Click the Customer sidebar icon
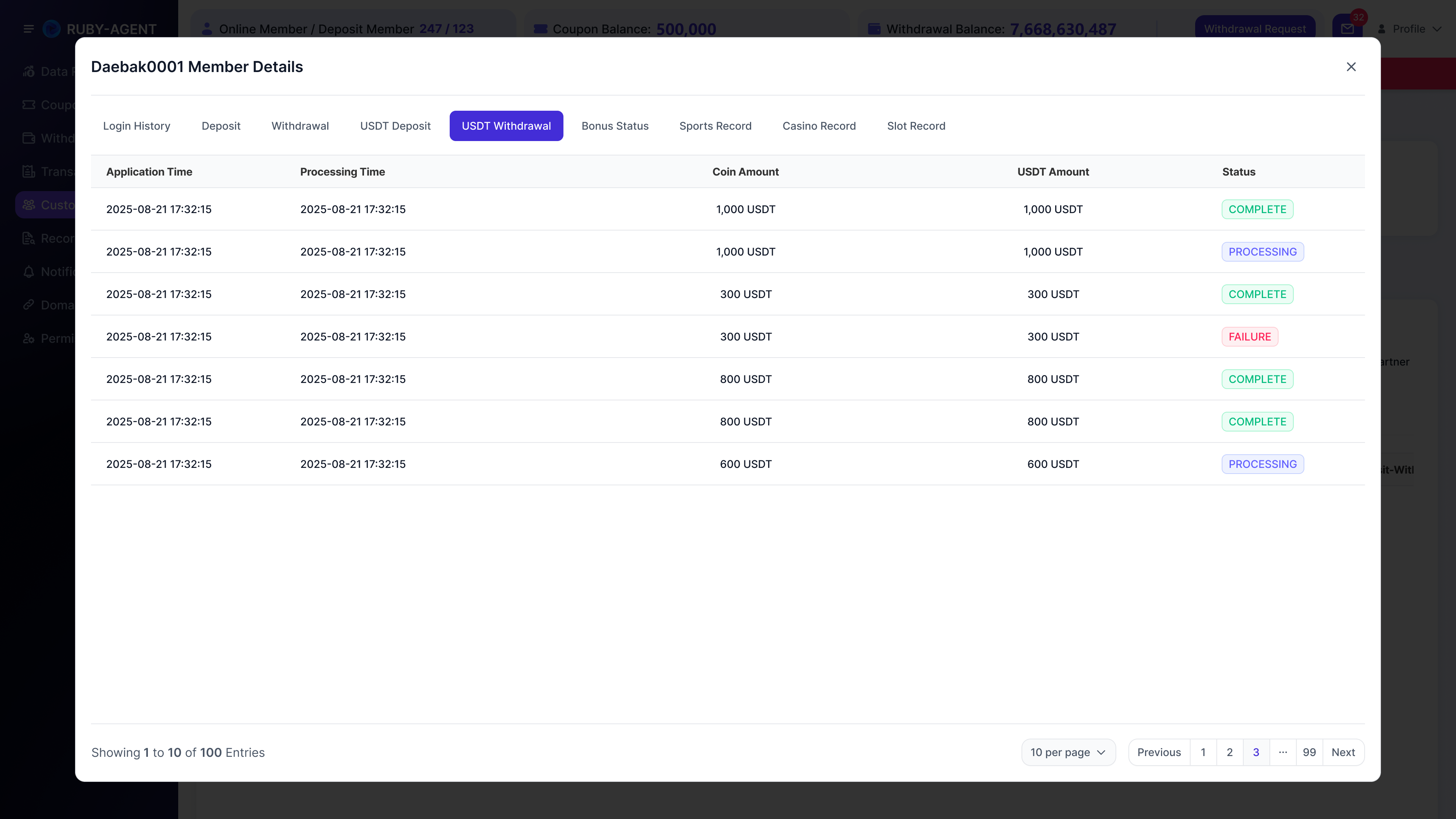The image size is (1456, 819). [x=29, y=205]
